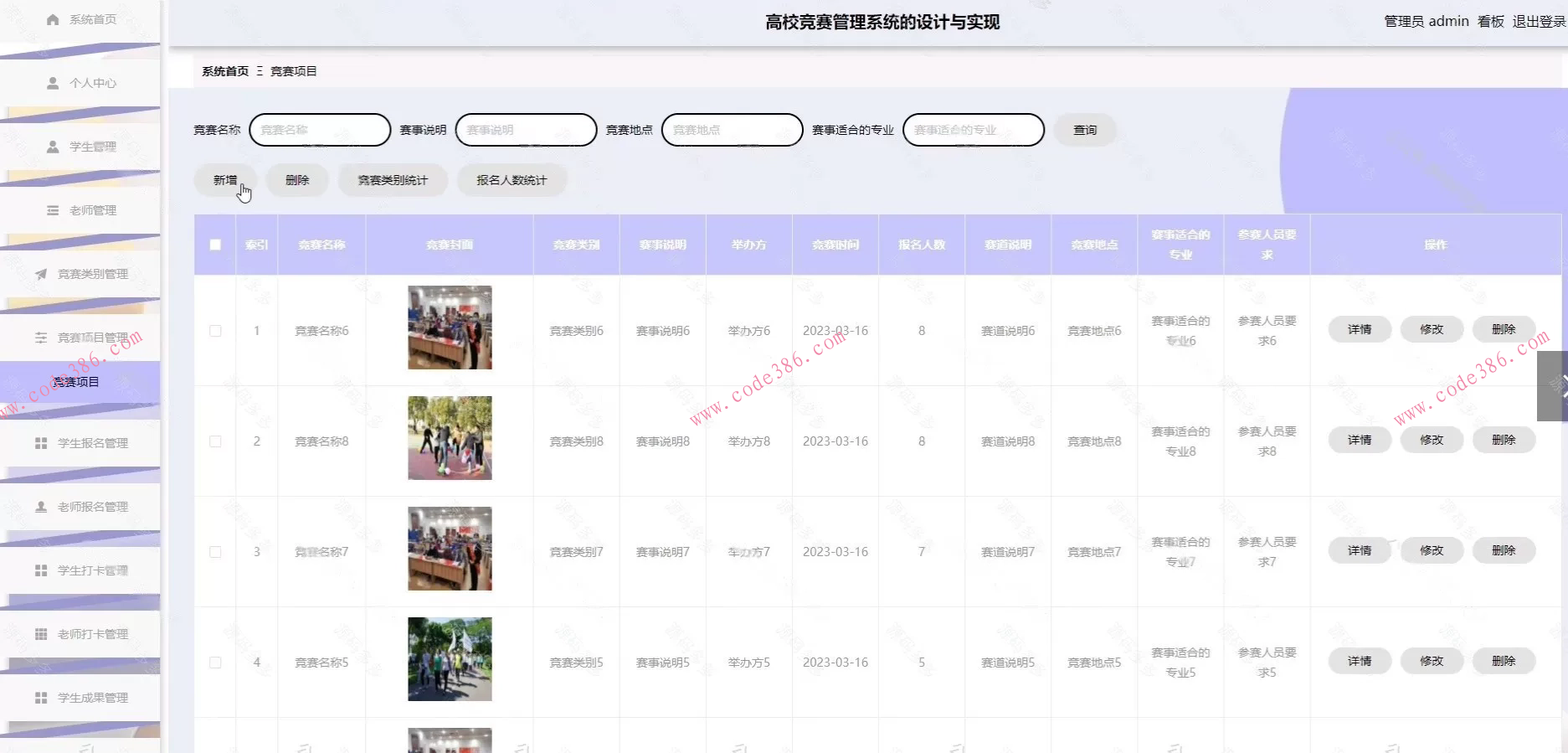Expand the 老师打卡管理 sidebar section
This screenshot has width=1568, height=753.
(92, 634)
